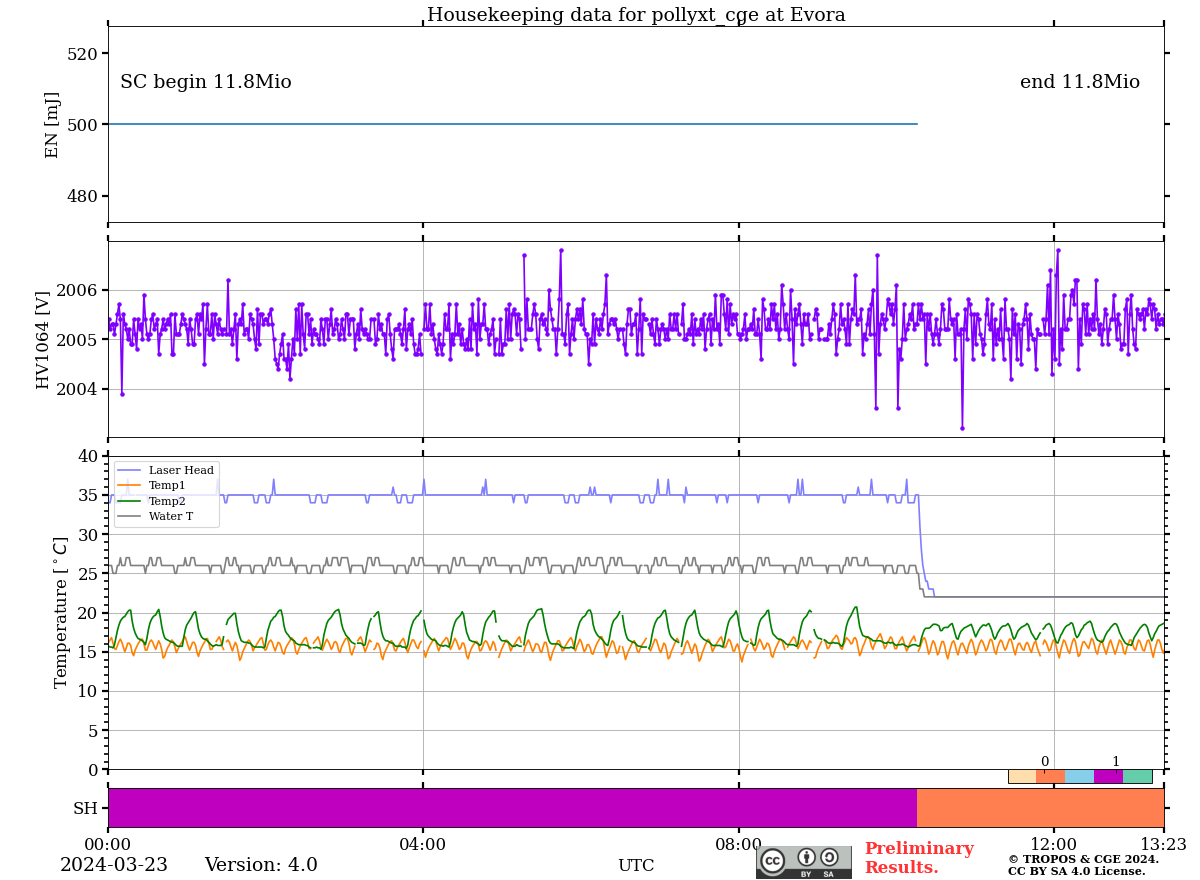Click the '25' tick on the temperature axis
The width and height of the screenshot is (1200, 880).
88,574
